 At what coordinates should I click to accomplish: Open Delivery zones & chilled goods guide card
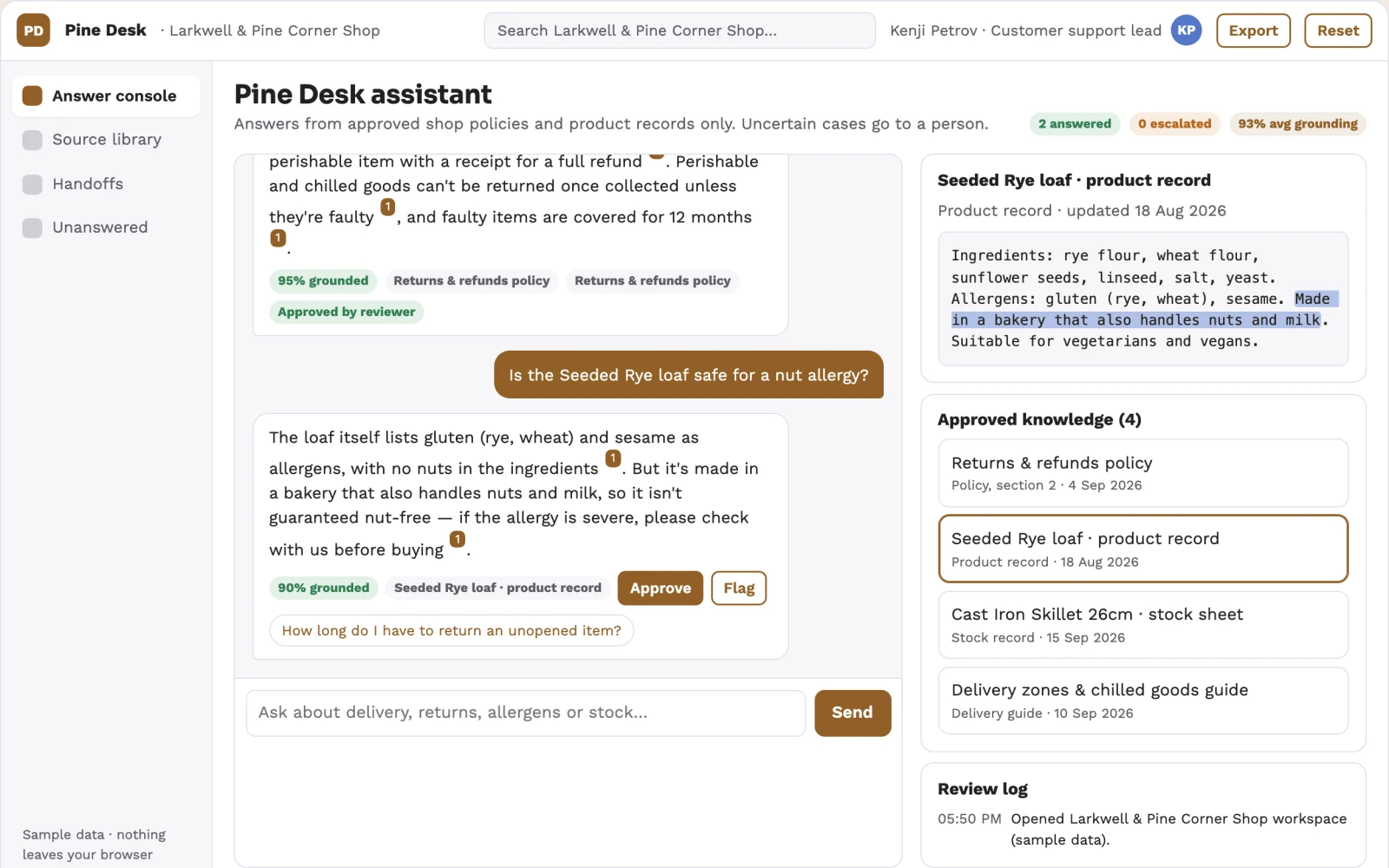(x=1143, y=700)
